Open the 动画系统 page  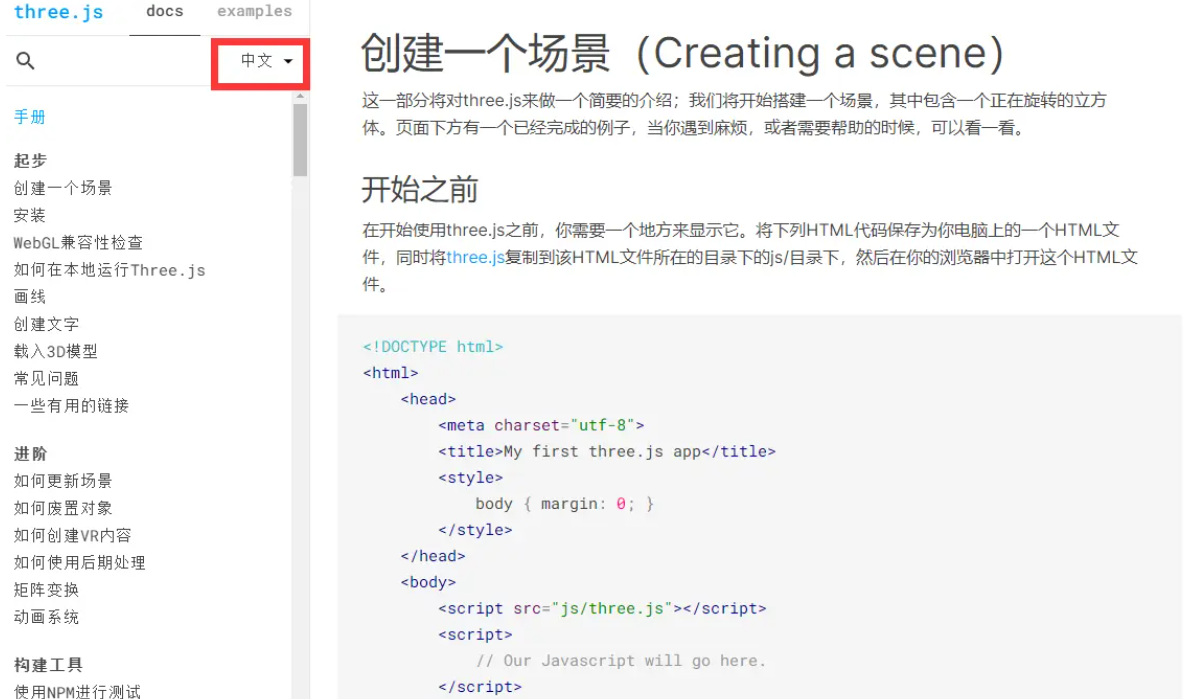click(46, 617)
